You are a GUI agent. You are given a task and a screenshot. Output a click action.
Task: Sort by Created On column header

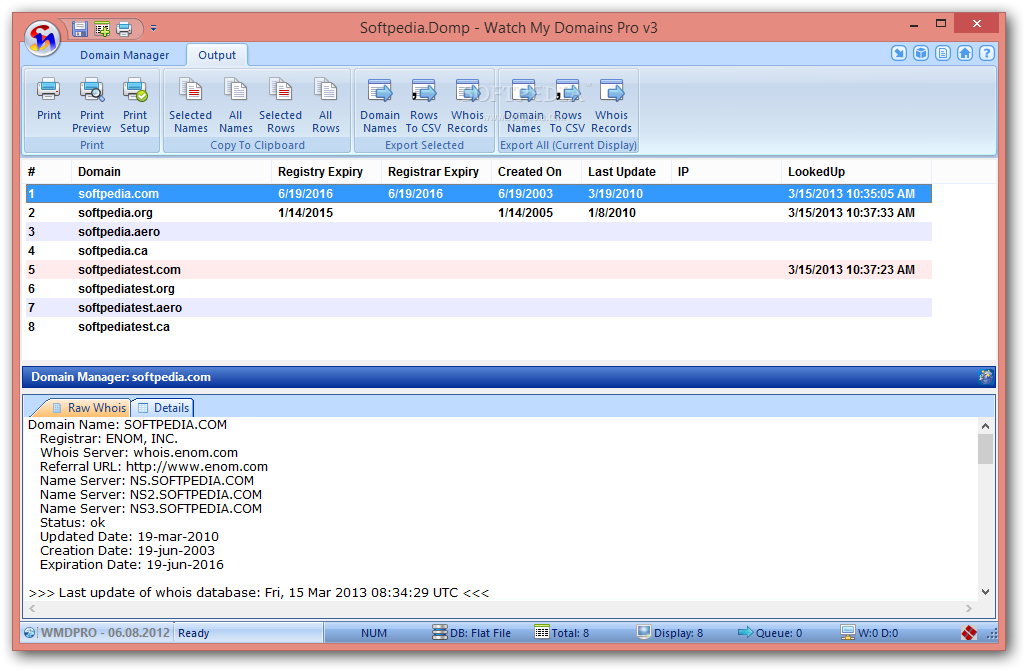[536, 172]
